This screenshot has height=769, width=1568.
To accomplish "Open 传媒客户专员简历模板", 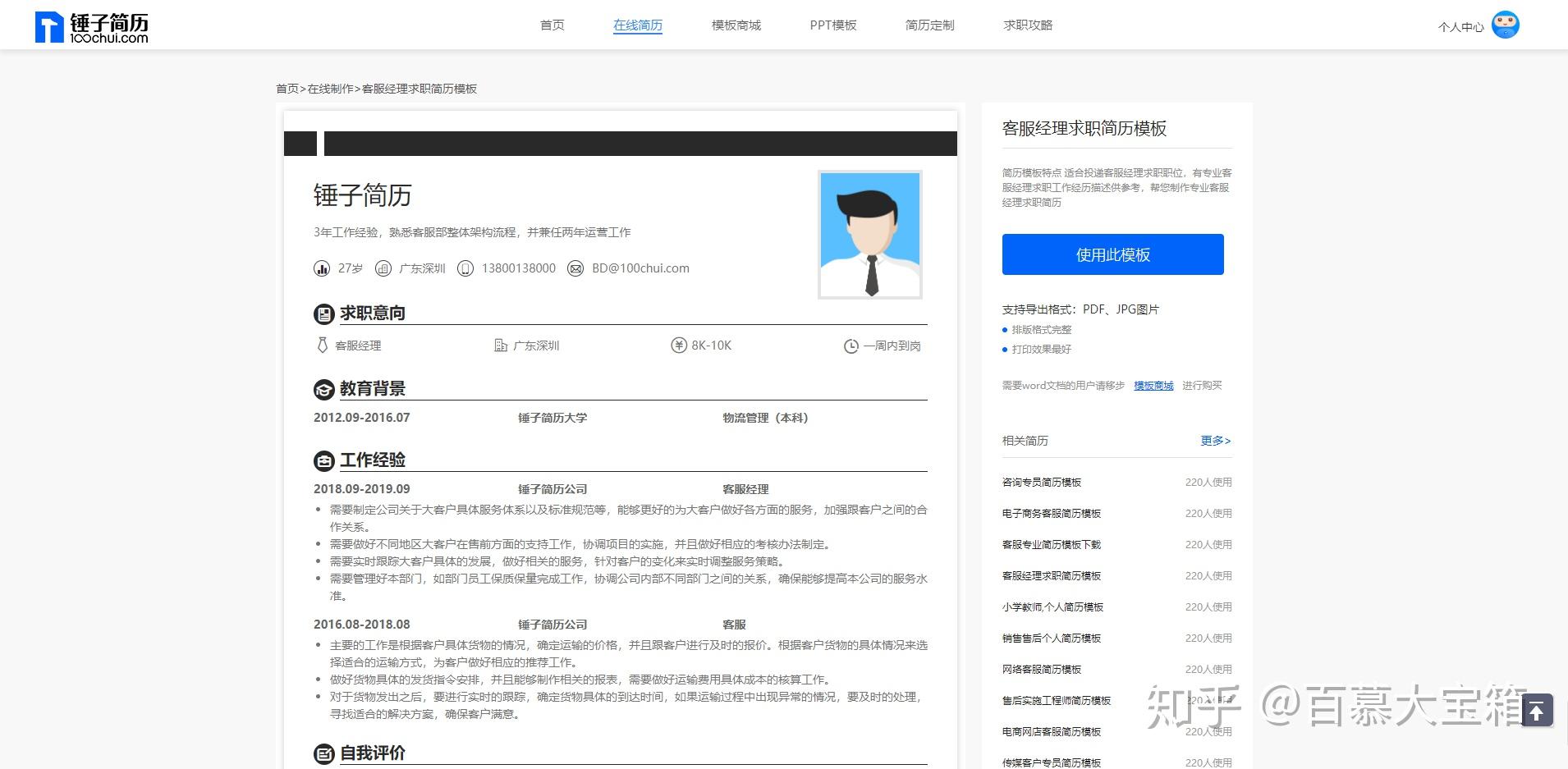I will pyautogui.click(x=1052, y=763).
